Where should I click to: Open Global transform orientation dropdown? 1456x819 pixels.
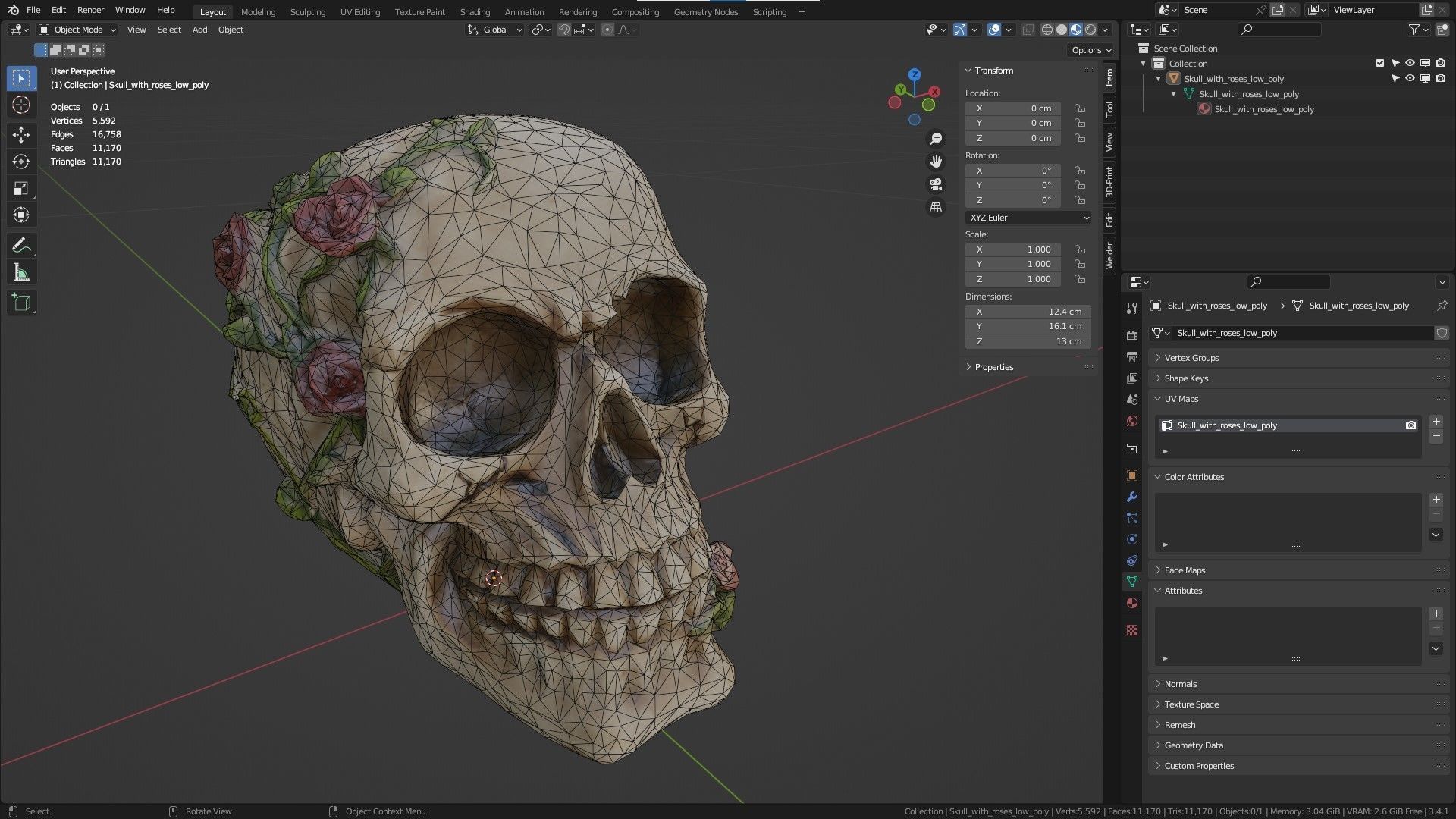(x=494, y=30)
